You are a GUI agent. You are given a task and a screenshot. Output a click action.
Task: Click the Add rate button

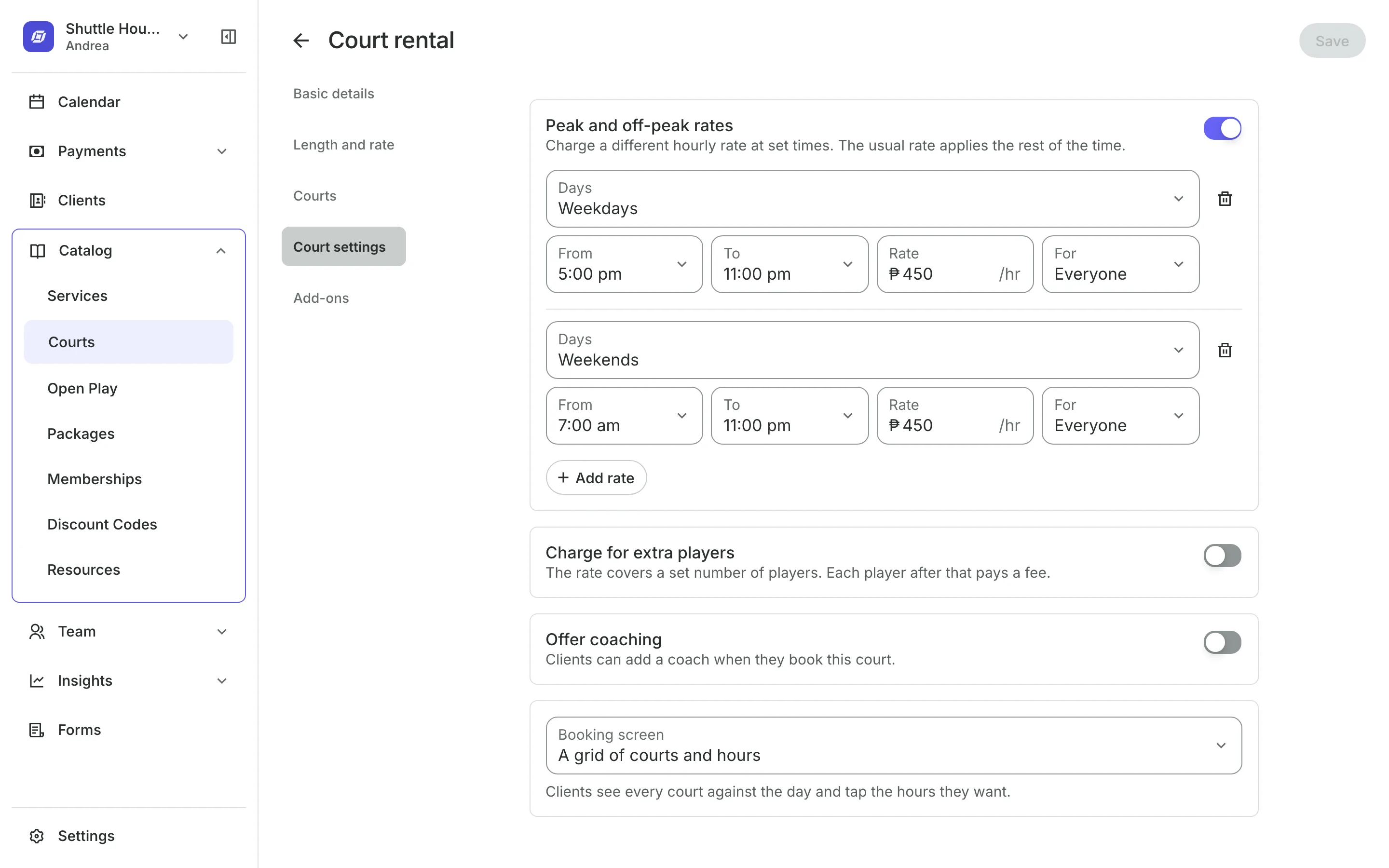[596, 477]
